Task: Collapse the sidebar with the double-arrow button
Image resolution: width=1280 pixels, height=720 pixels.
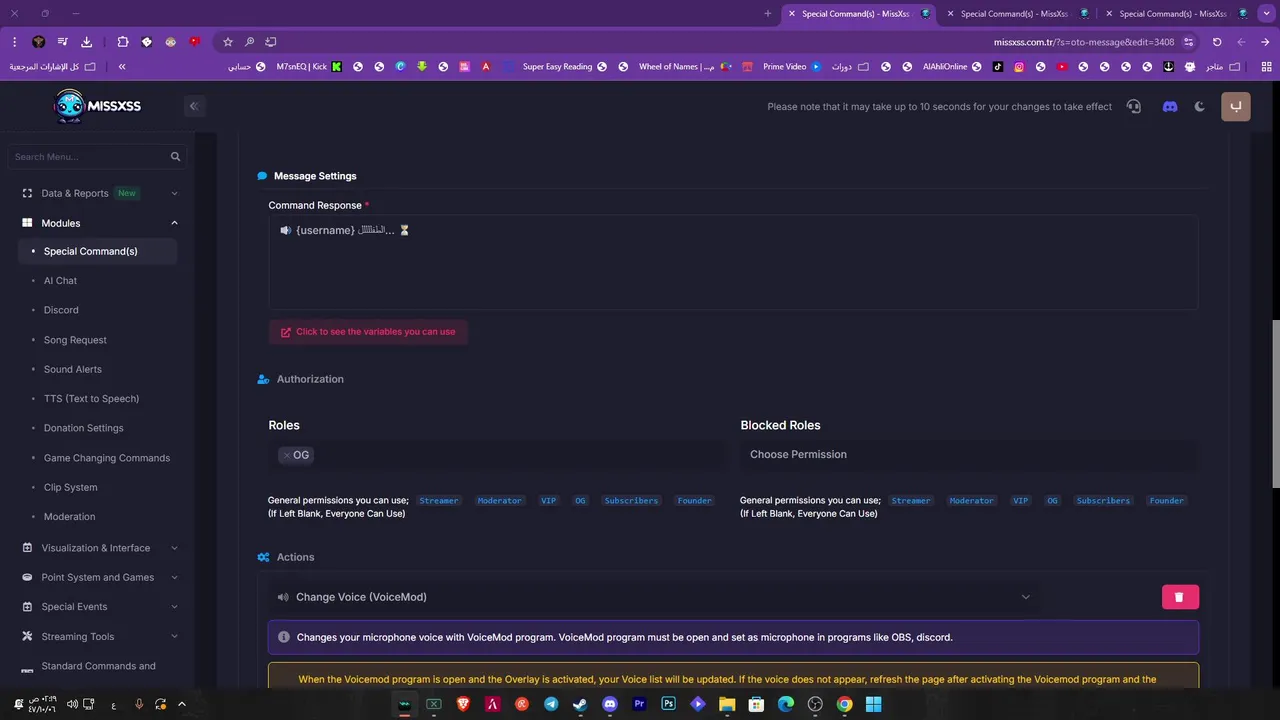Action: click(x=194, y=106)
